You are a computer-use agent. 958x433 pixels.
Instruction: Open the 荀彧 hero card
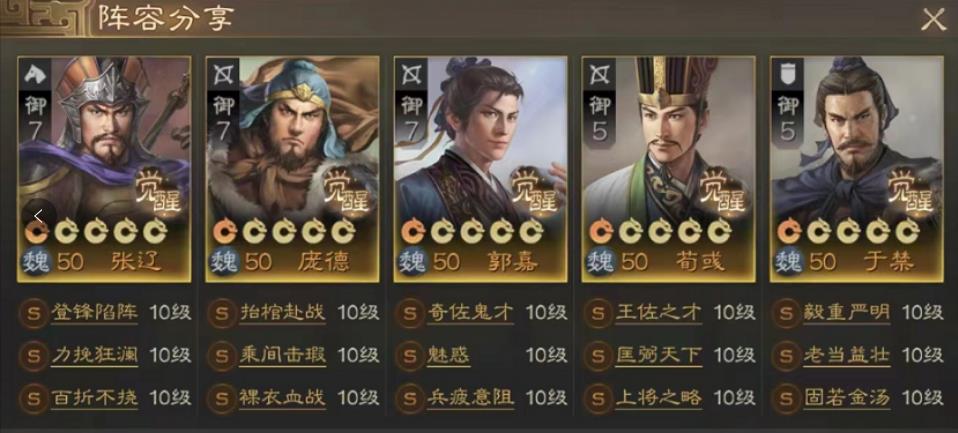(668, 169)
